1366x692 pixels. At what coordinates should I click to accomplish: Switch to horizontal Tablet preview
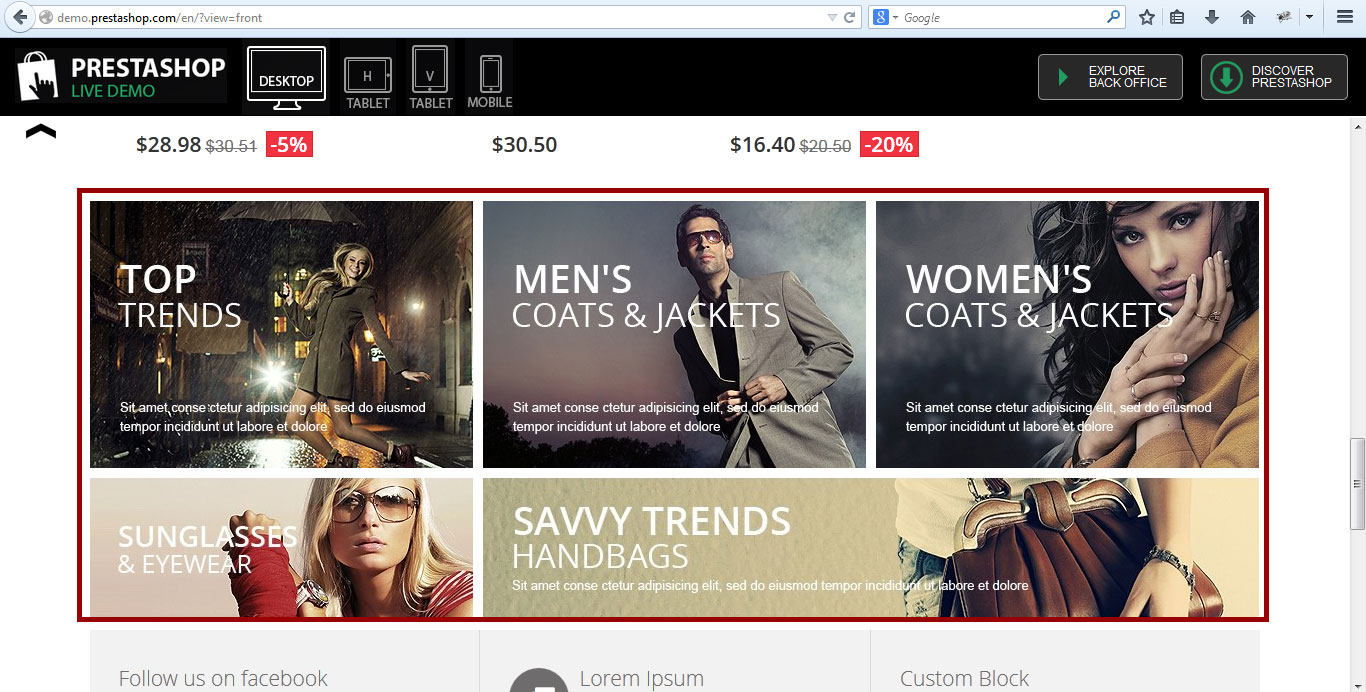click(x=368, y=83)
